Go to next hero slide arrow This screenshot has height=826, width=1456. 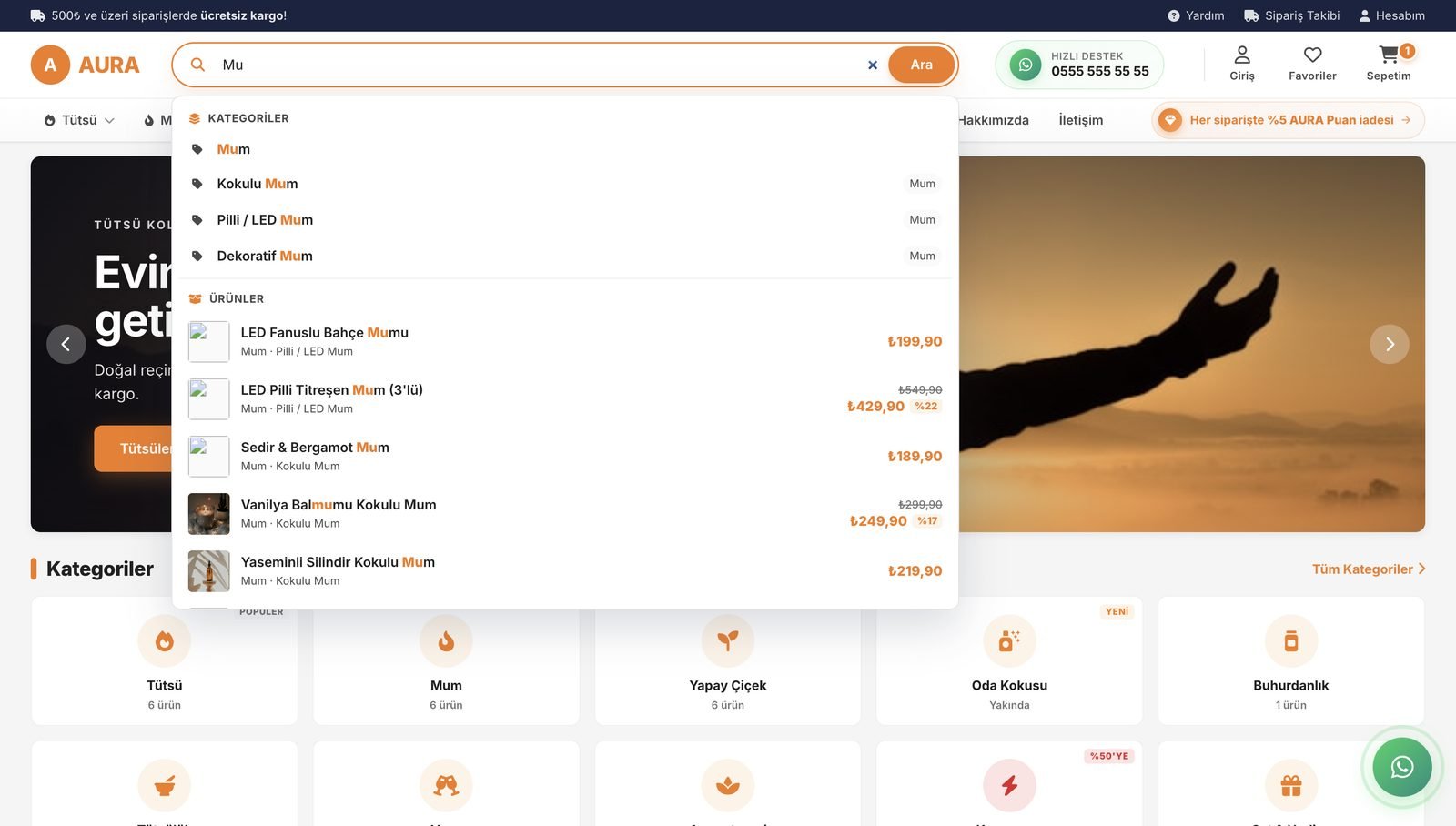click(x=1390, y=344)
